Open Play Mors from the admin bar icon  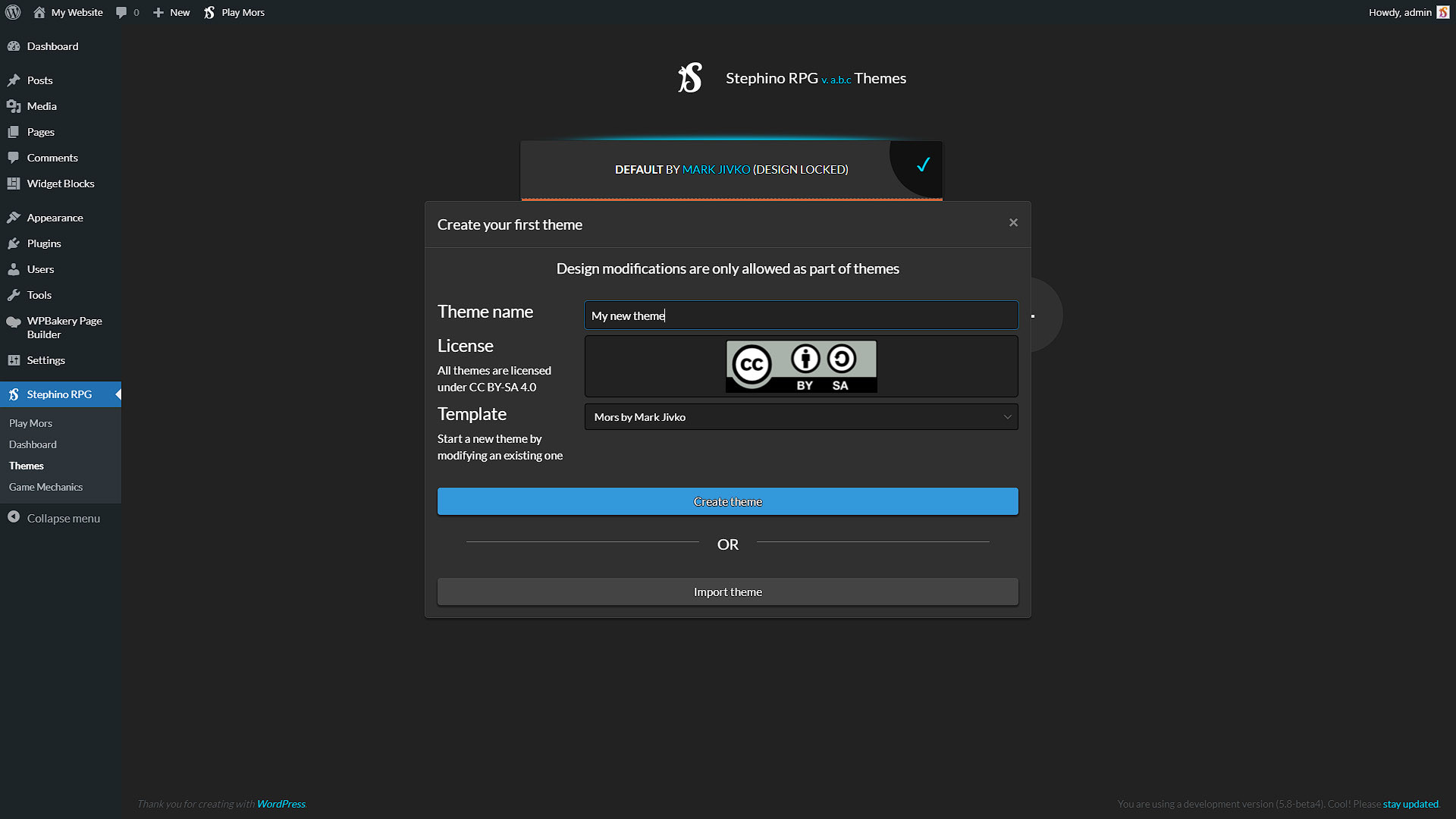point(210,12)
